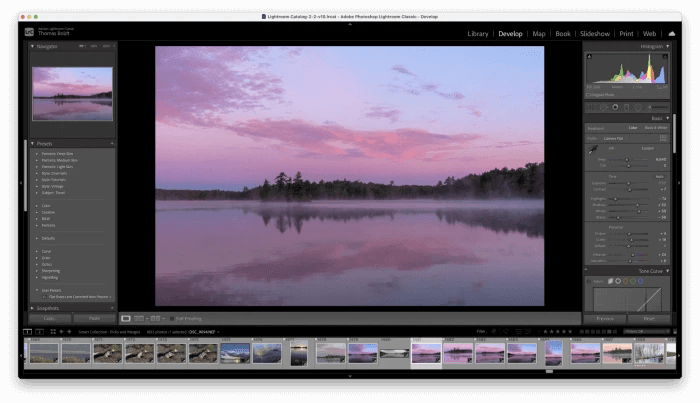Image resolution: width=700 pixels, height=403 pixels.
Task: Switch to the Slideshow module
Action: [595, 33]
